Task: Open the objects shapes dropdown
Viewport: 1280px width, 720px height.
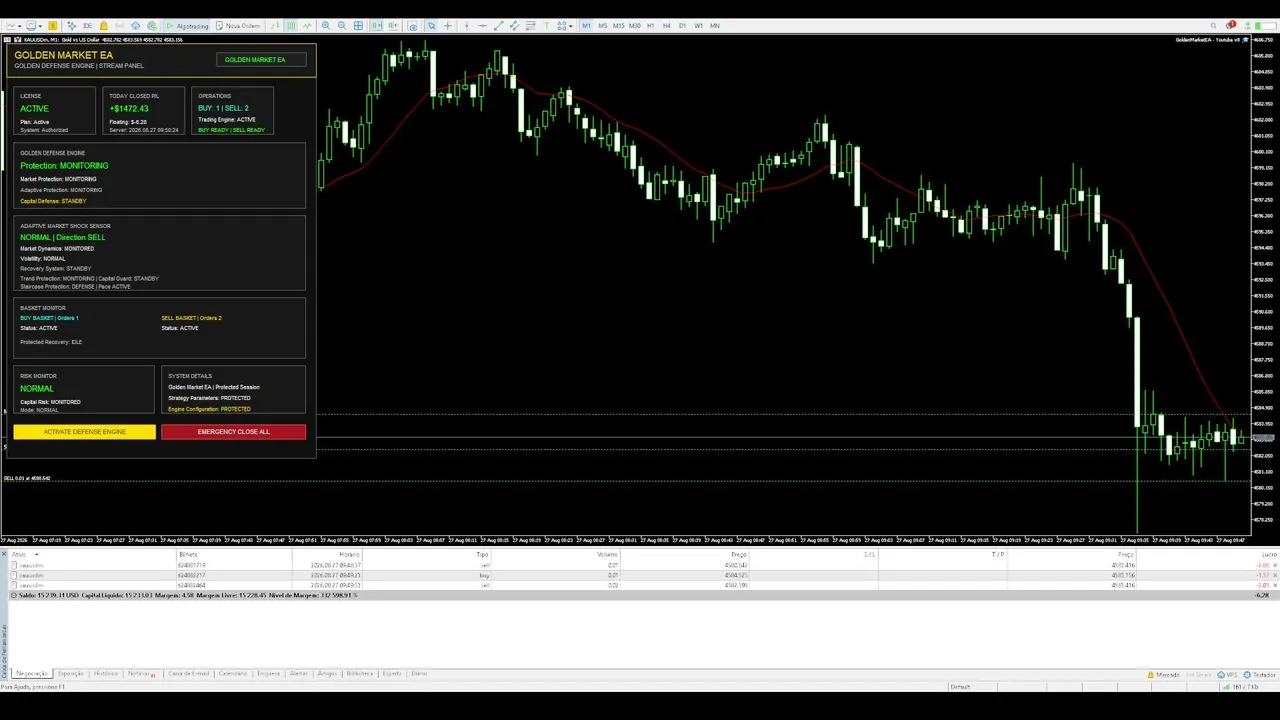Action: point(564,26)
